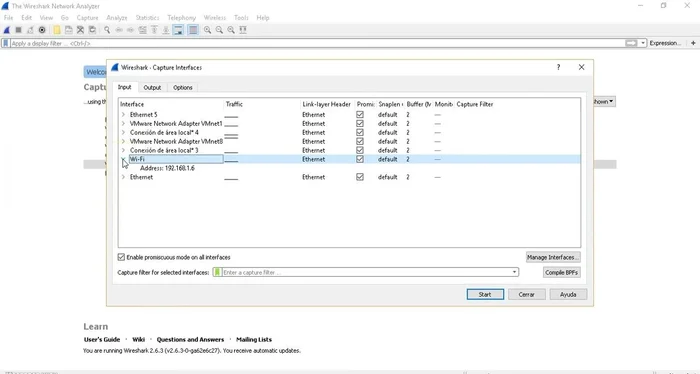Uncheck promiscuous box for VMware VMnet1

tap(360, 124)
